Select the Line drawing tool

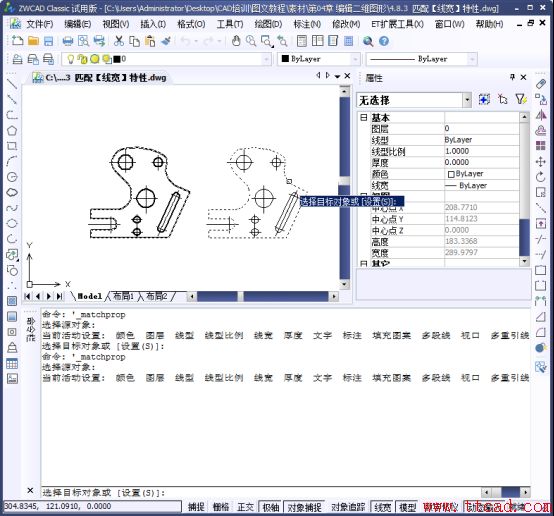tap(12, 83)
